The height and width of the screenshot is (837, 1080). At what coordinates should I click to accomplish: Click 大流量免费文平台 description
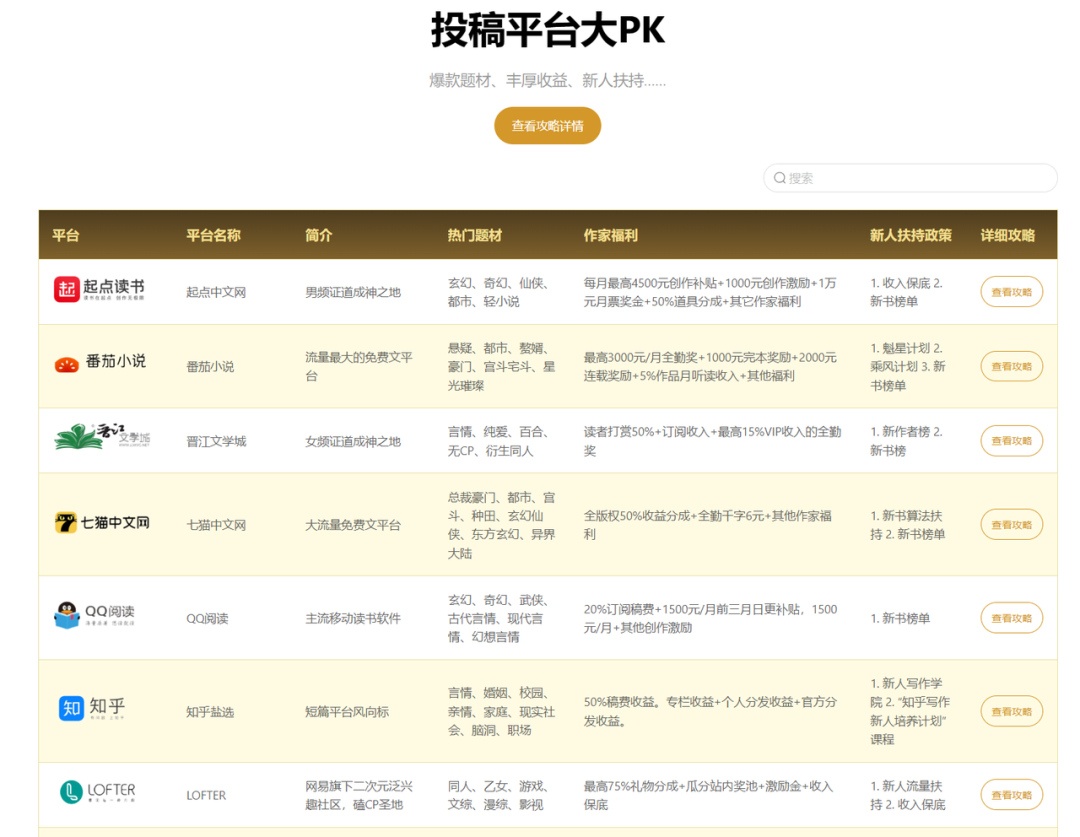pos(353,525)
